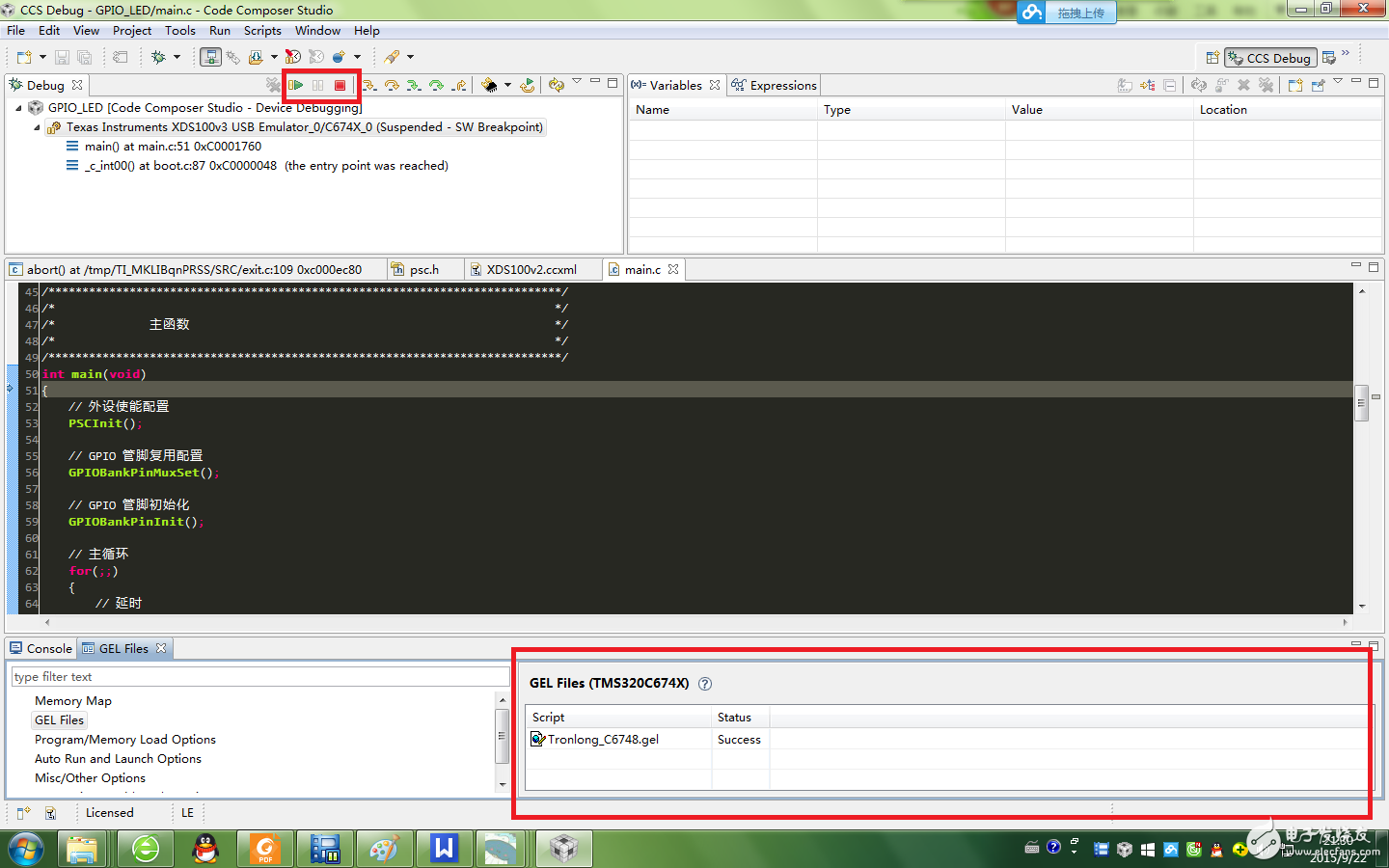Click the type filter text field
Viewport: 1389px width, 868px height.
(260, 677)
